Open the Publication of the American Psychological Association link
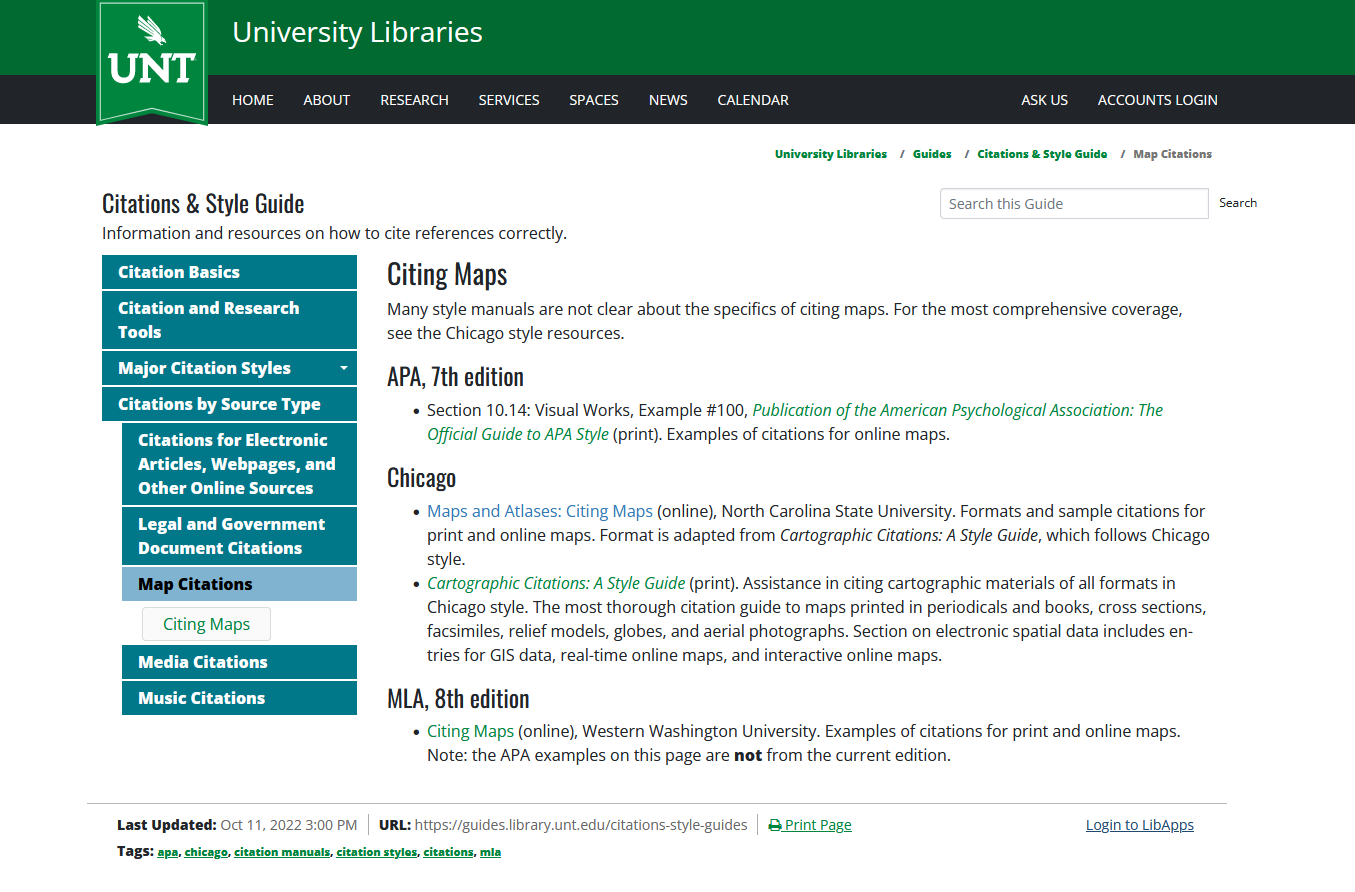1355x892 pixels. (x=795, y=422)
